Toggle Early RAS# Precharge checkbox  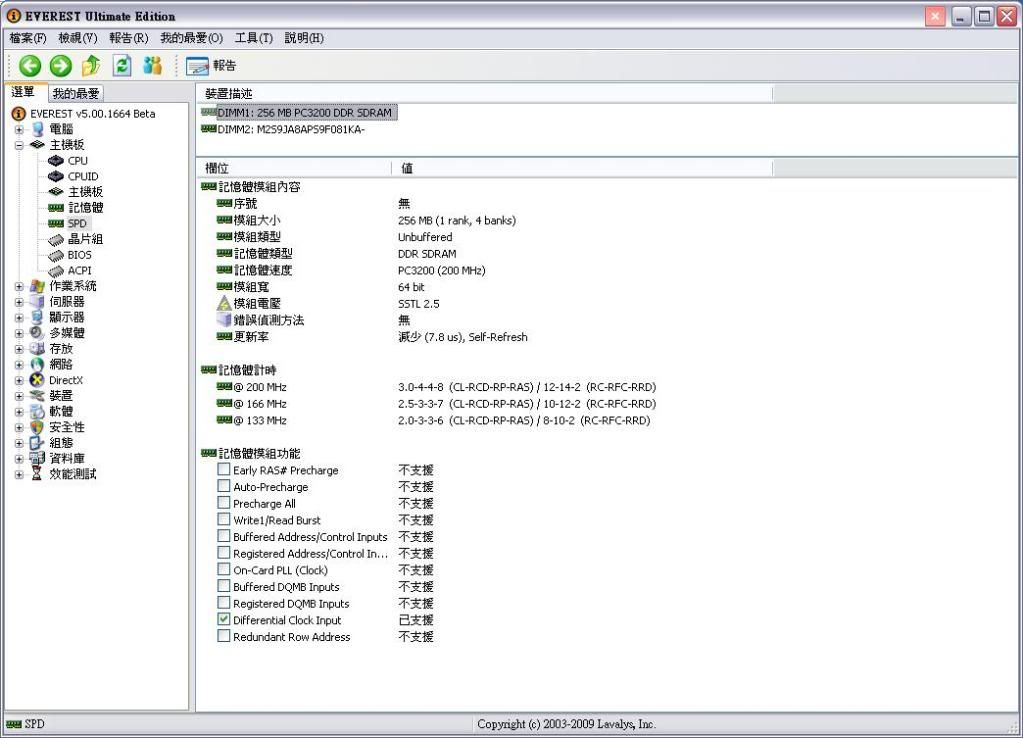click(224, 470)
